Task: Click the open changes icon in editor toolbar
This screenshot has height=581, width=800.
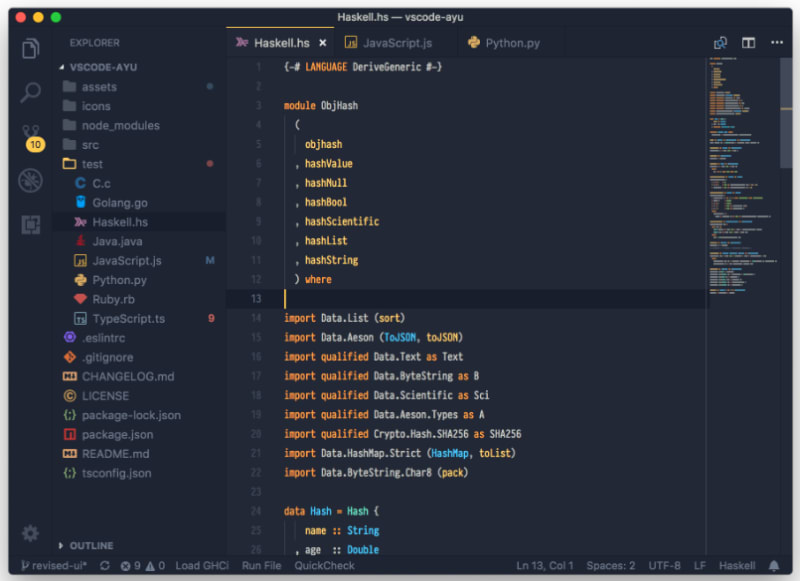Action: pos(720,43)
